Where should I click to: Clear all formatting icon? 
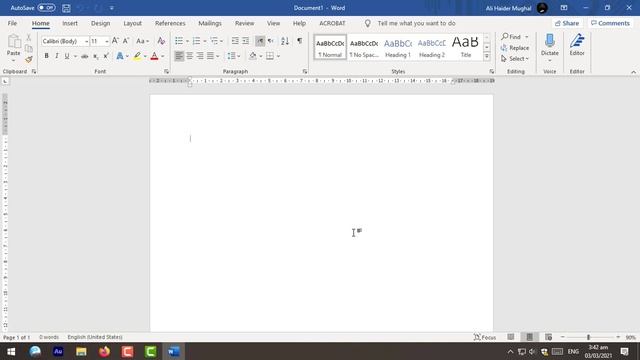coord(161,41)
